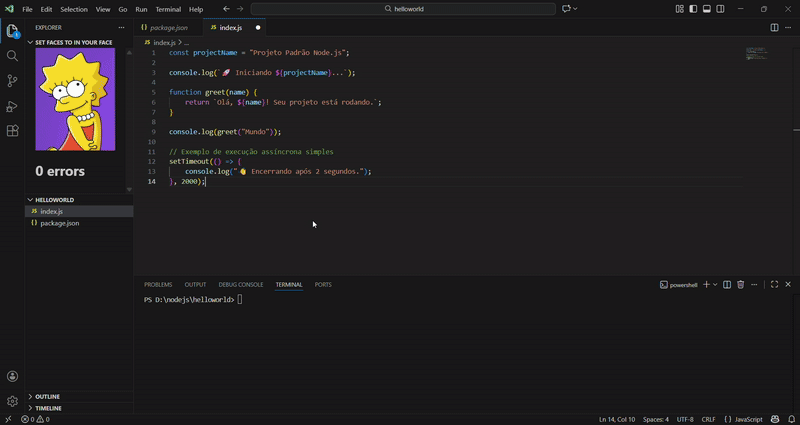This screenshot has height=425, width=800.
Task: Open the Copilot chat icon in title bar
Action: [x=566, y=9]
